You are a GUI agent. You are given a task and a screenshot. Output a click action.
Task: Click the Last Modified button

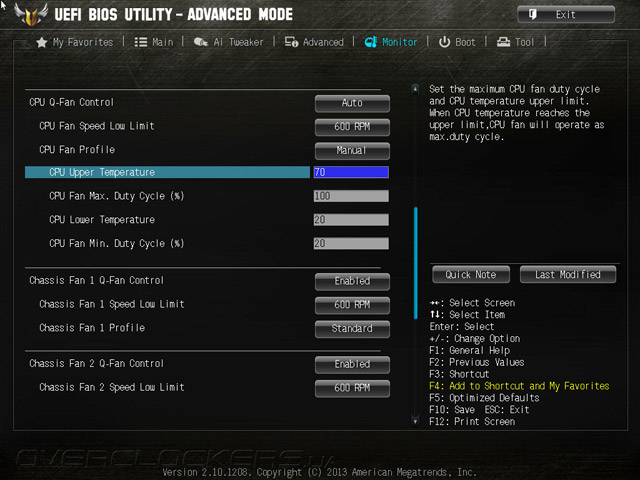[x=568, y=275]
